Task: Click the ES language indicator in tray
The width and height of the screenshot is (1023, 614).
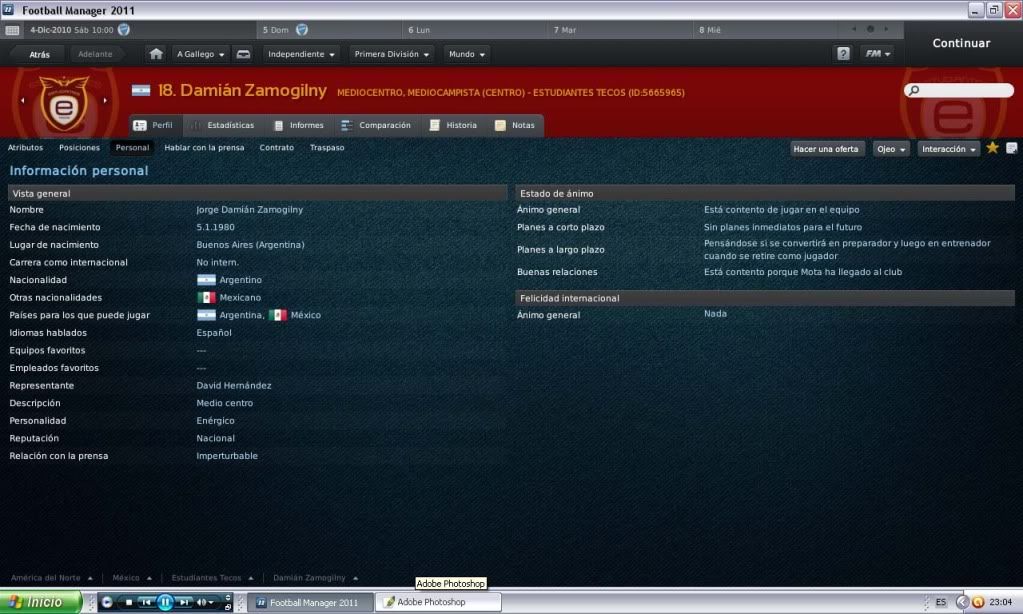Action: tap(940, 602)
